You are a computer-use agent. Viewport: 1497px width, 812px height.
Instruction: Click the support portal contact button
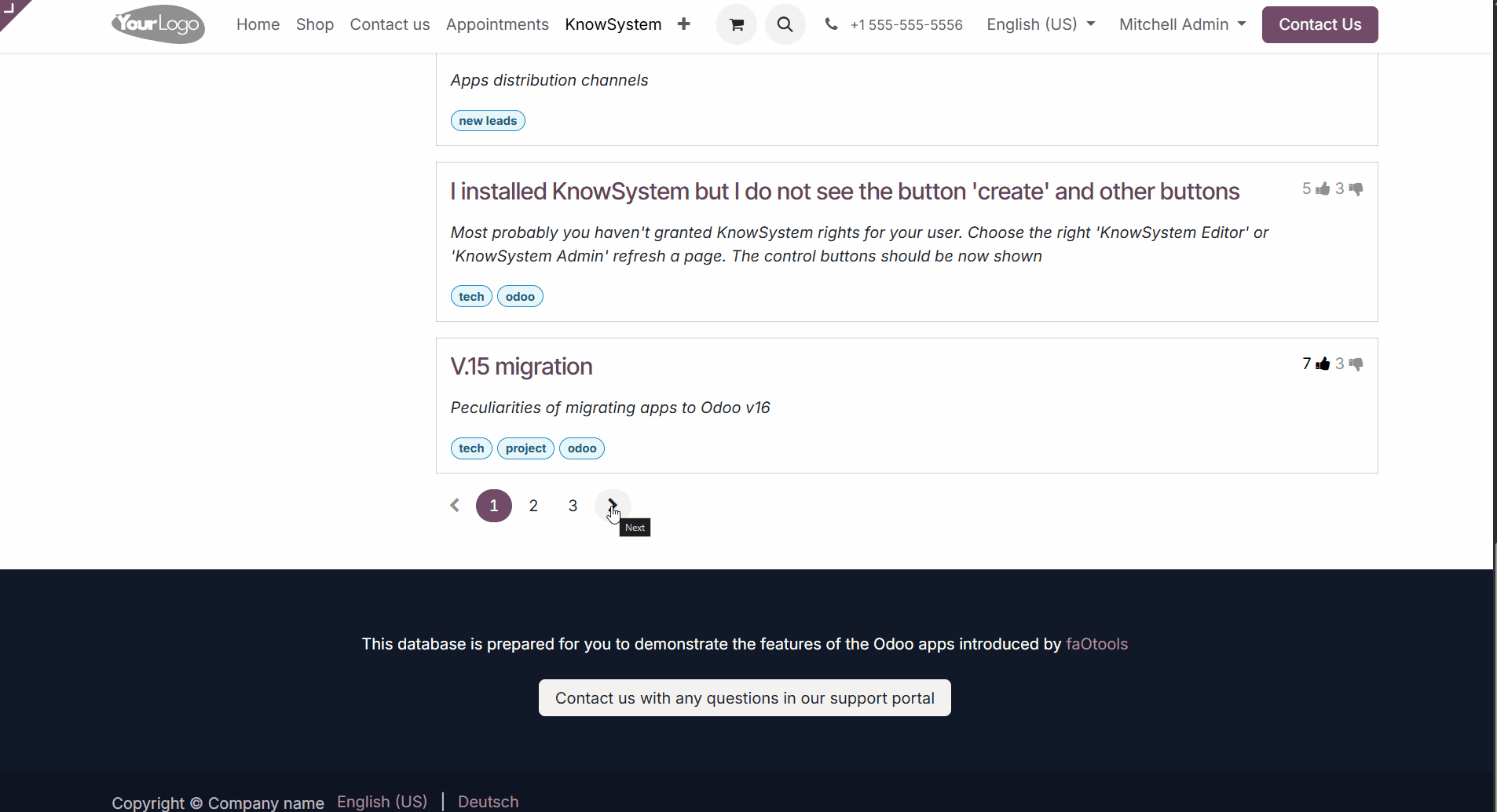coord(745,698)
